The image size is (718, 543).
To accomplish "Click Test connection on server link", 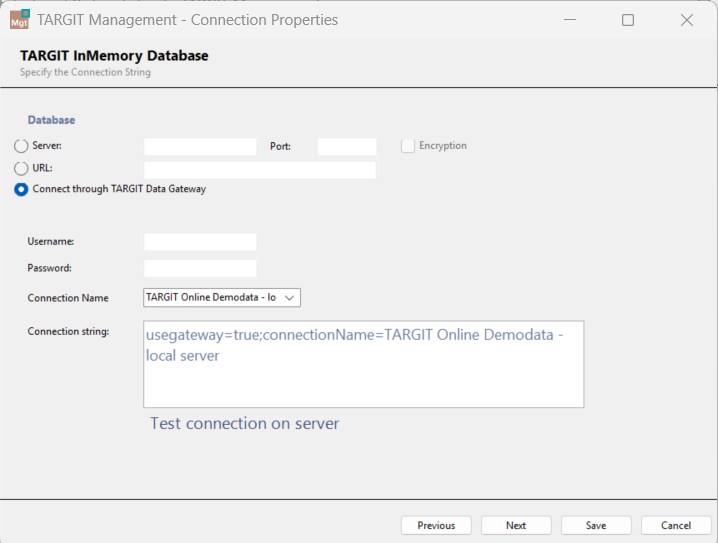I will [245, 424].
